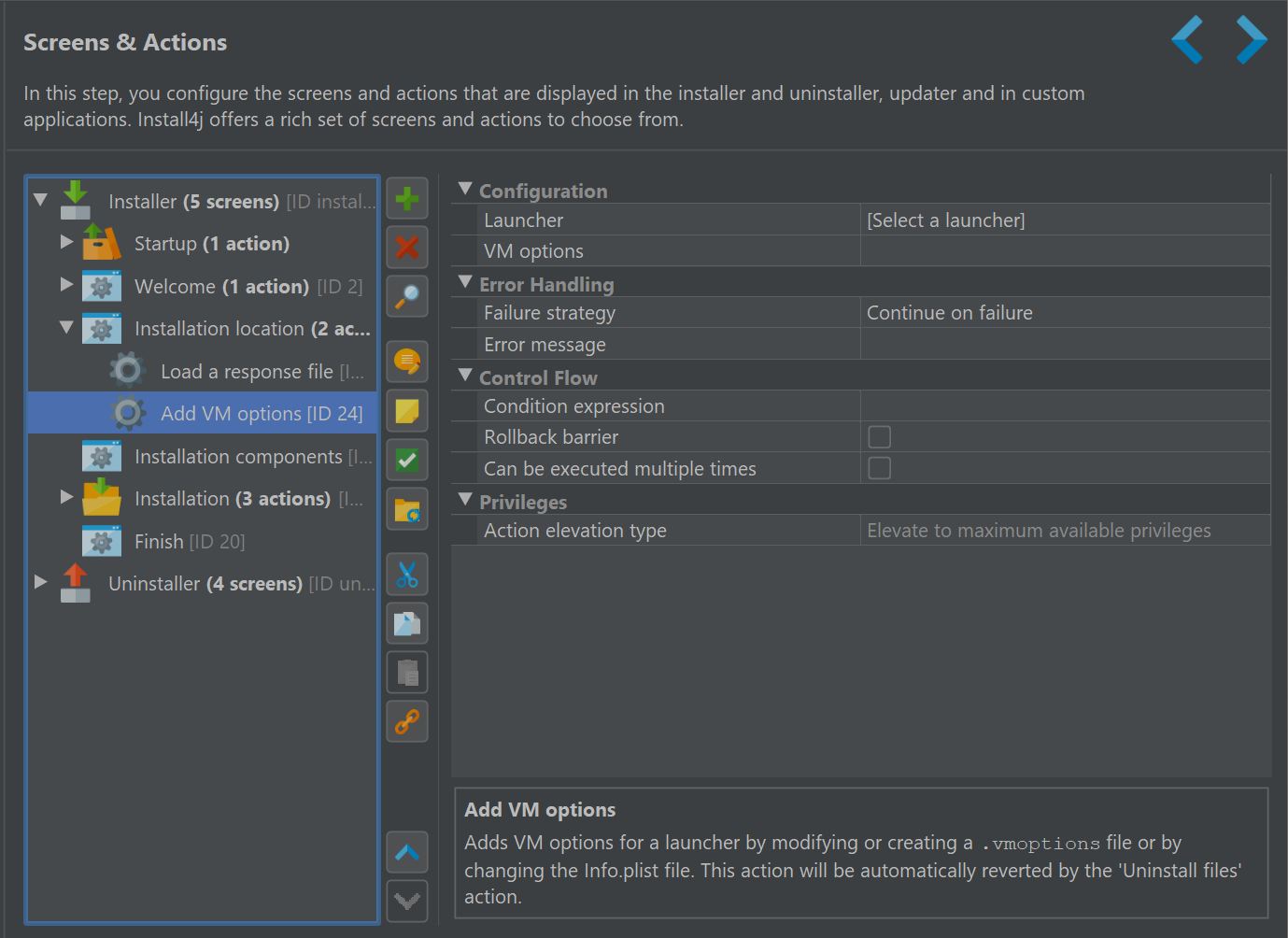Click the Installation components screen icon
This screenshot has width=1288, height=938.
(101, 456)
